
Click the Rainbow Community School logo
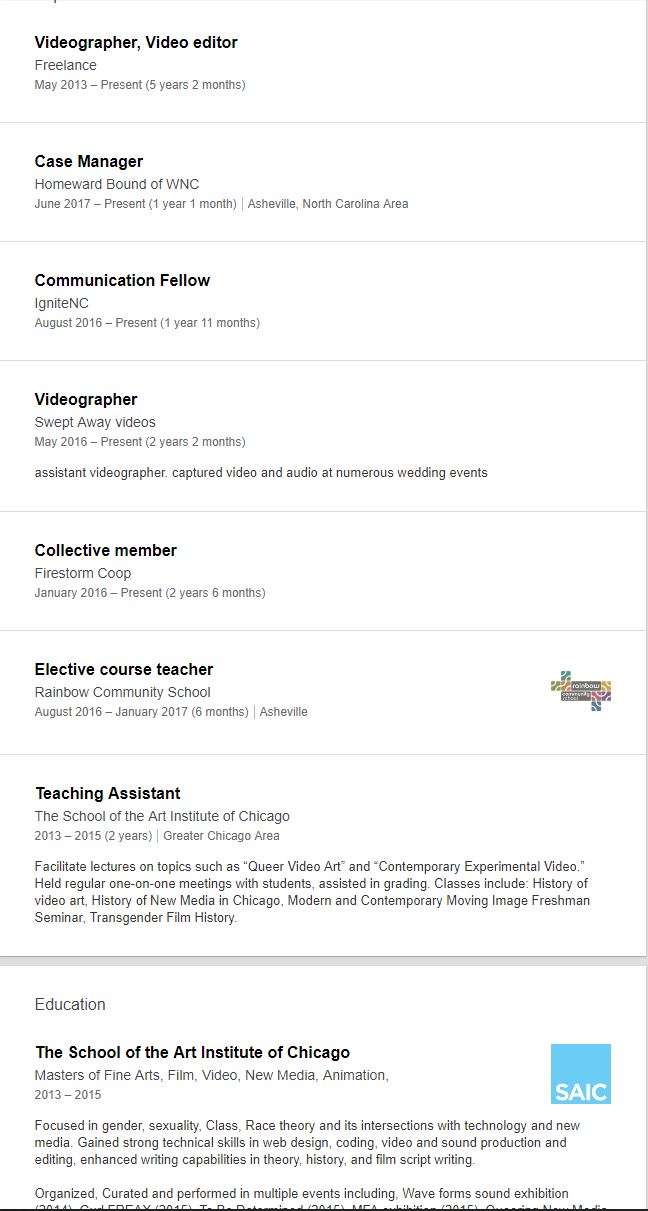[581, 691]
